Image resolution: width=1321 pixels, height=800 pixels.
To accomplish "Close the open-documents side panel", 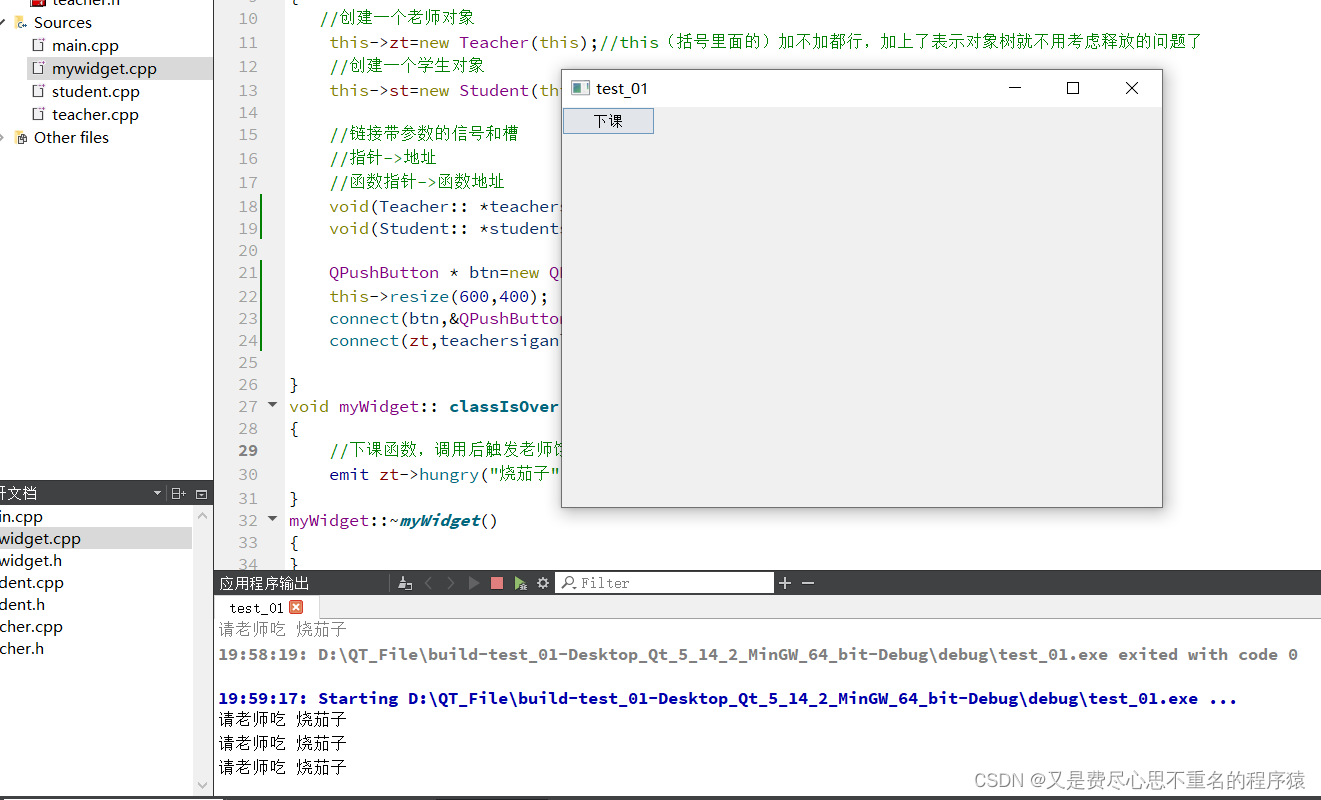I will [201, 493].
